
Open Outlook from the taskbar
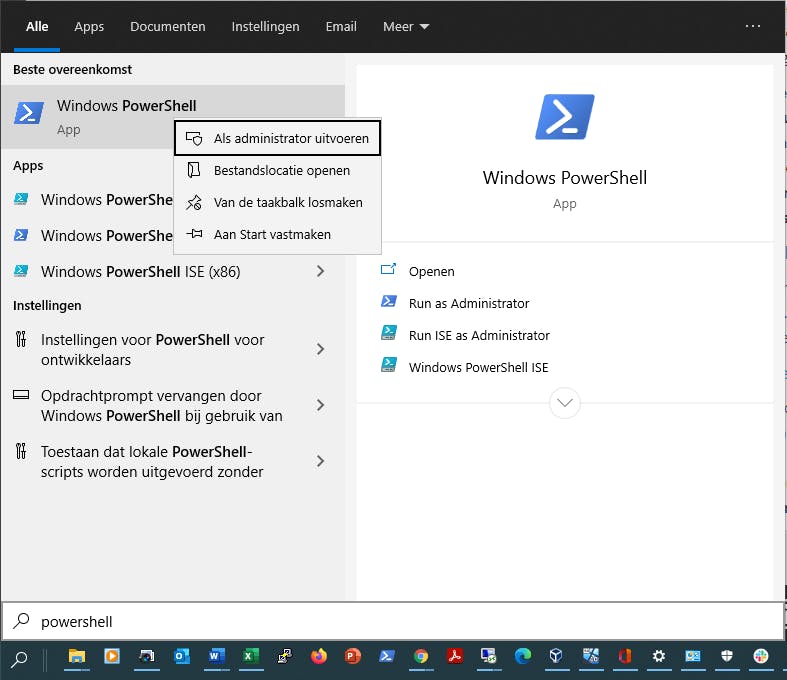182,656
